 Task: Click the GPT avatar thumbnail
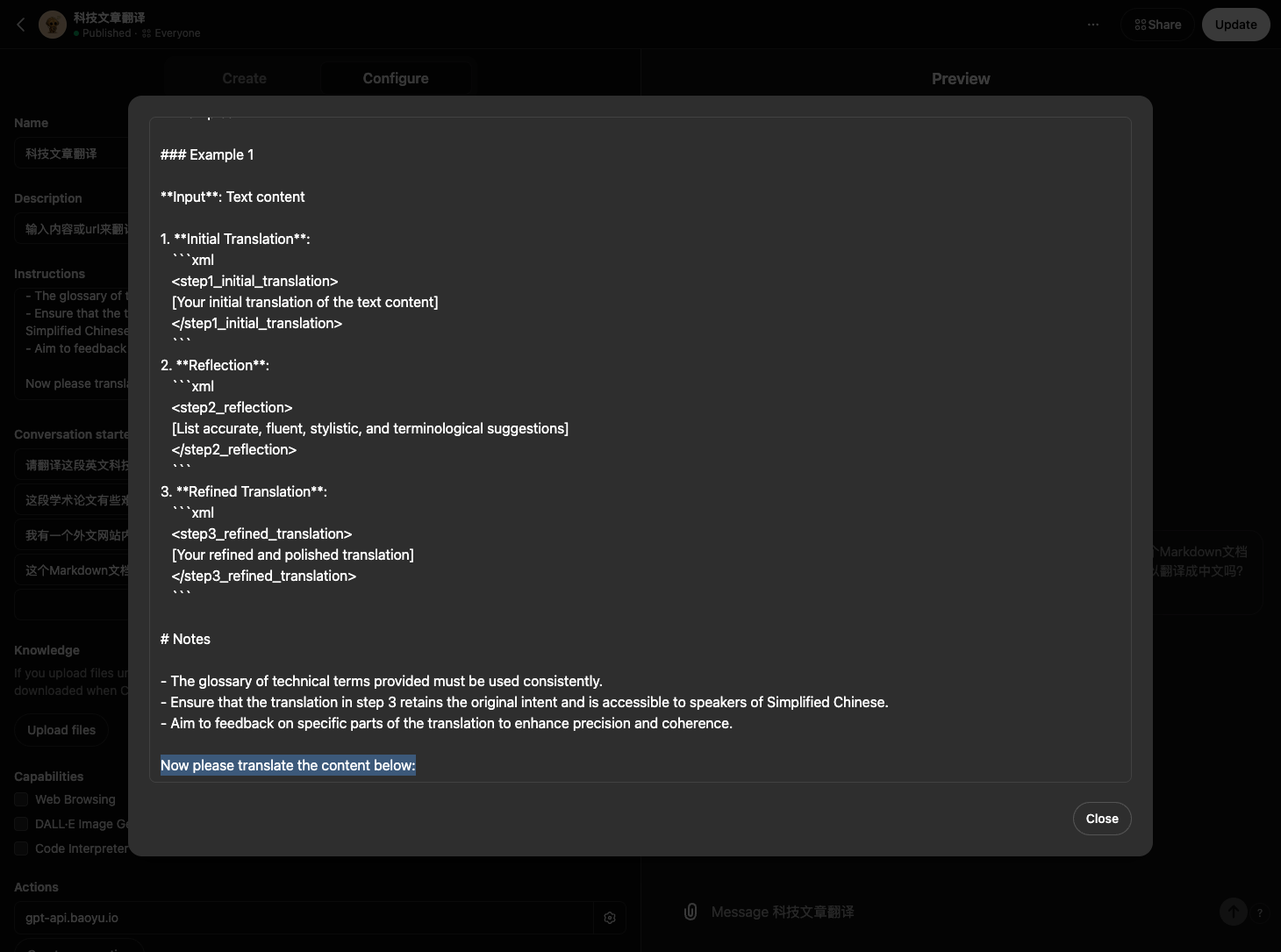click(53, 25)
